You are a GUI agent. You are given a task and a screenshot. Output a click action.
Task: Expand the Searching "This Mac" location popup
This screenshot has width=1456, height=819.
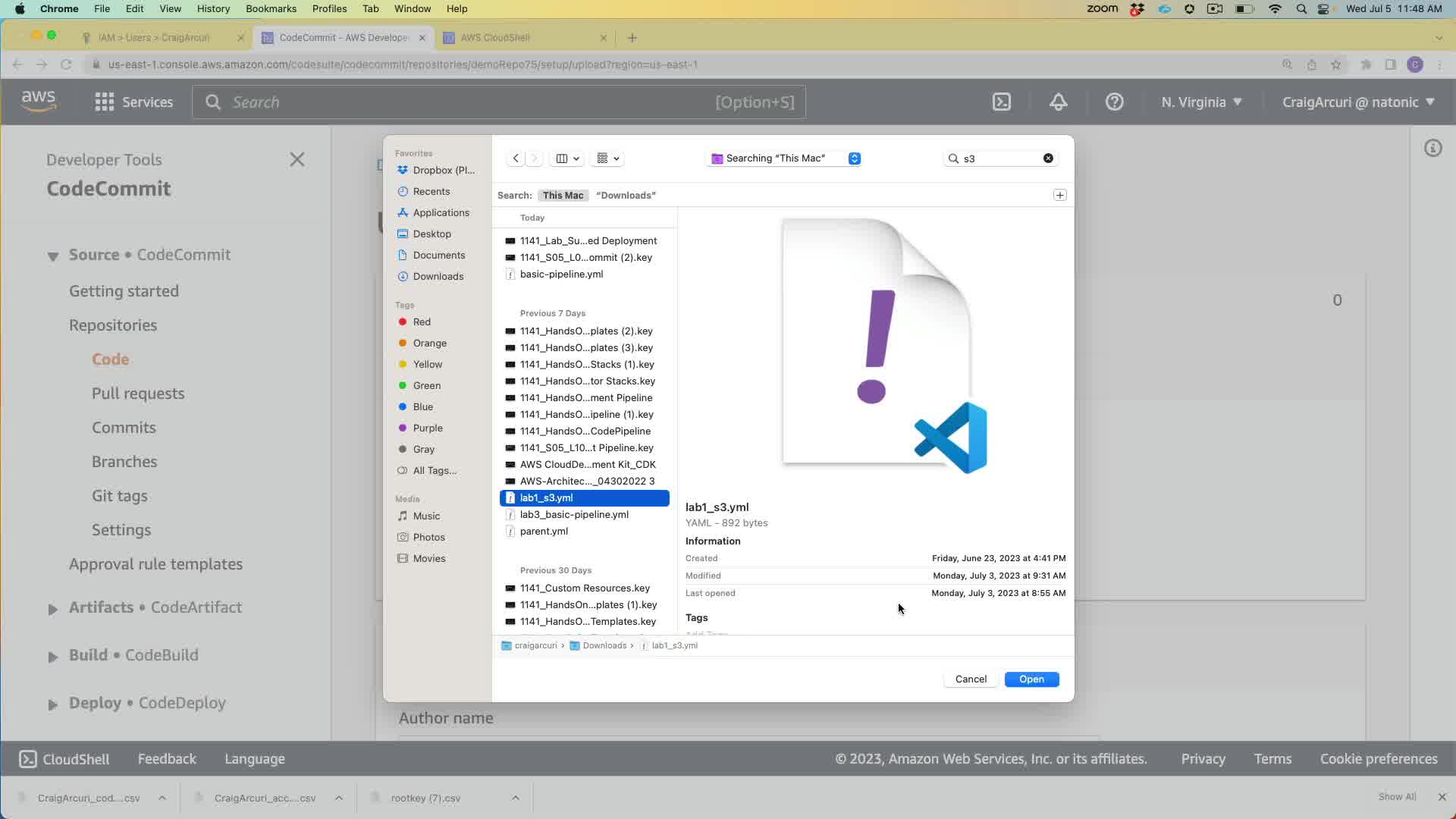pyautogui.click(x=854, y=158)
